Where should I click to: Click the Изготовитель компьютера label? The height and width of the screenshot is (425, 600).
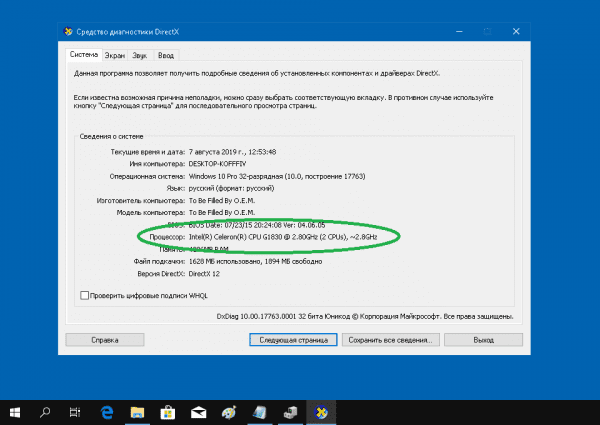point(140,200)
